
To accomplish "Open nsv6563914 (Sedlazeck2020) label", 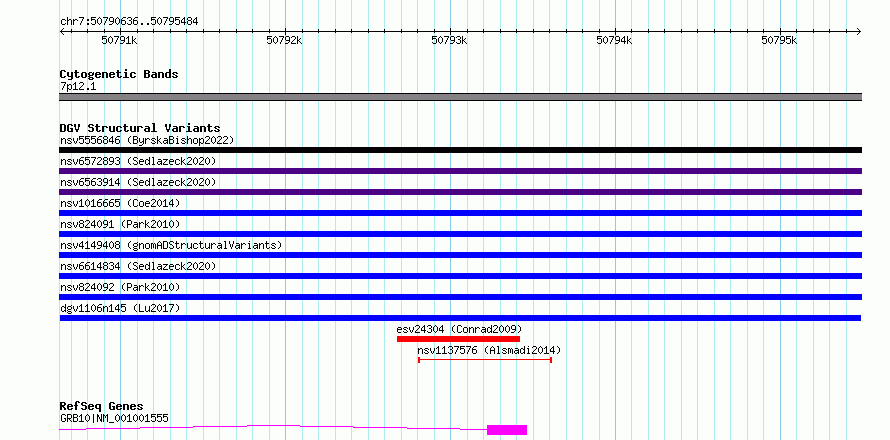I will 138,182.
